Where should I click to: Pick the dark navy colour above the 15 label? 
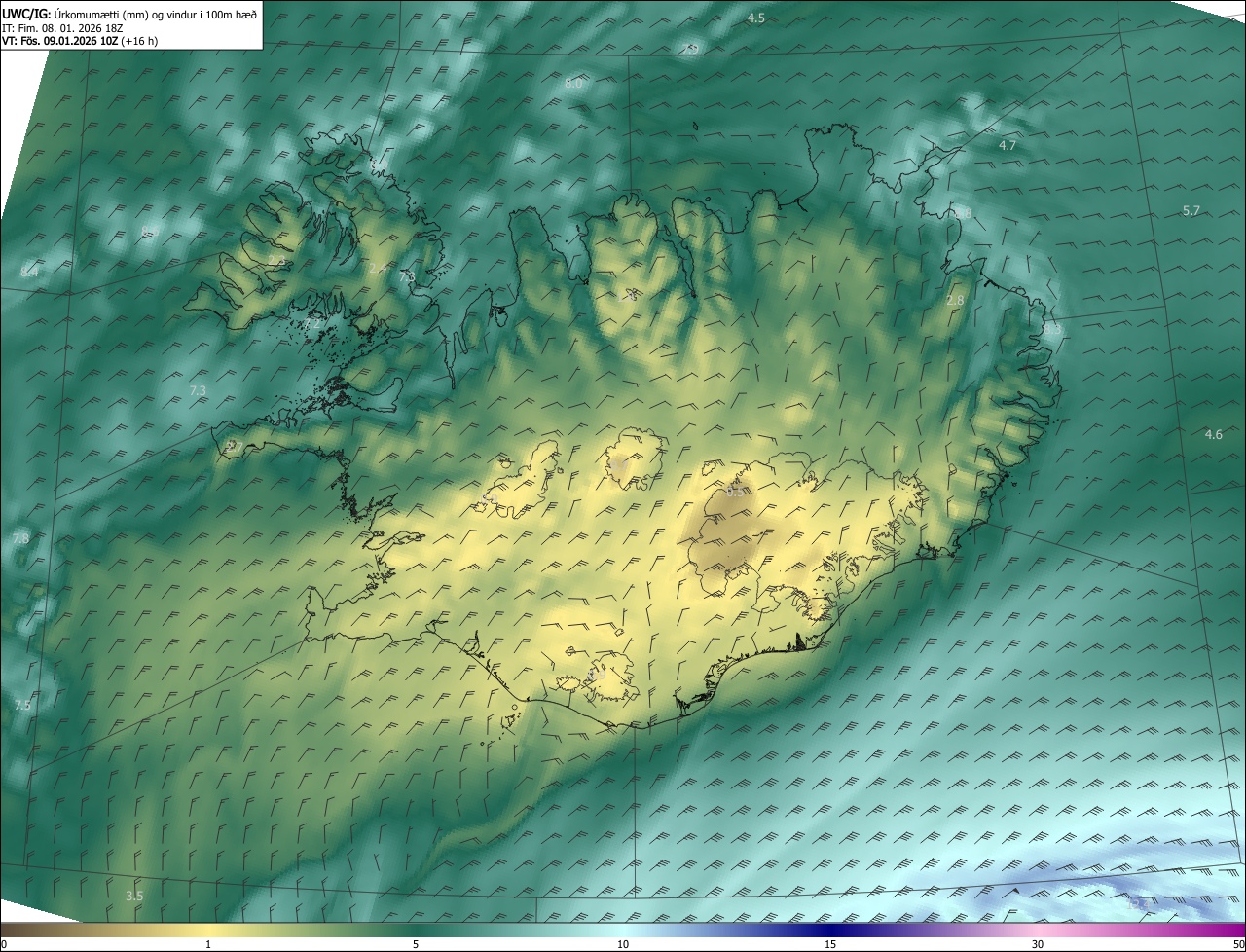point(830,931)
